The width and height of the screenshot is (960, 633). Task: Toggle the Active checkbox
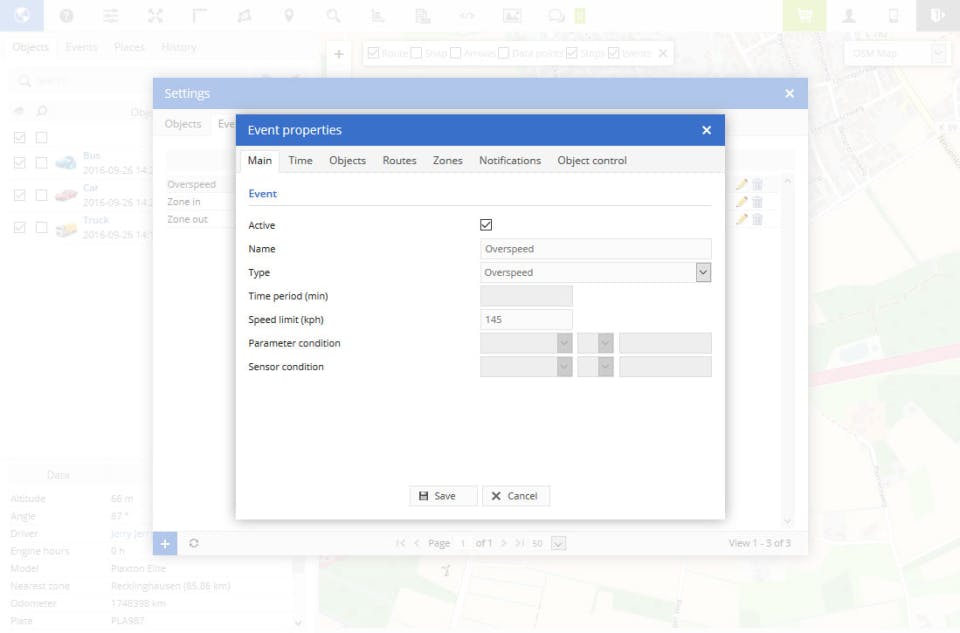[486, 225]
